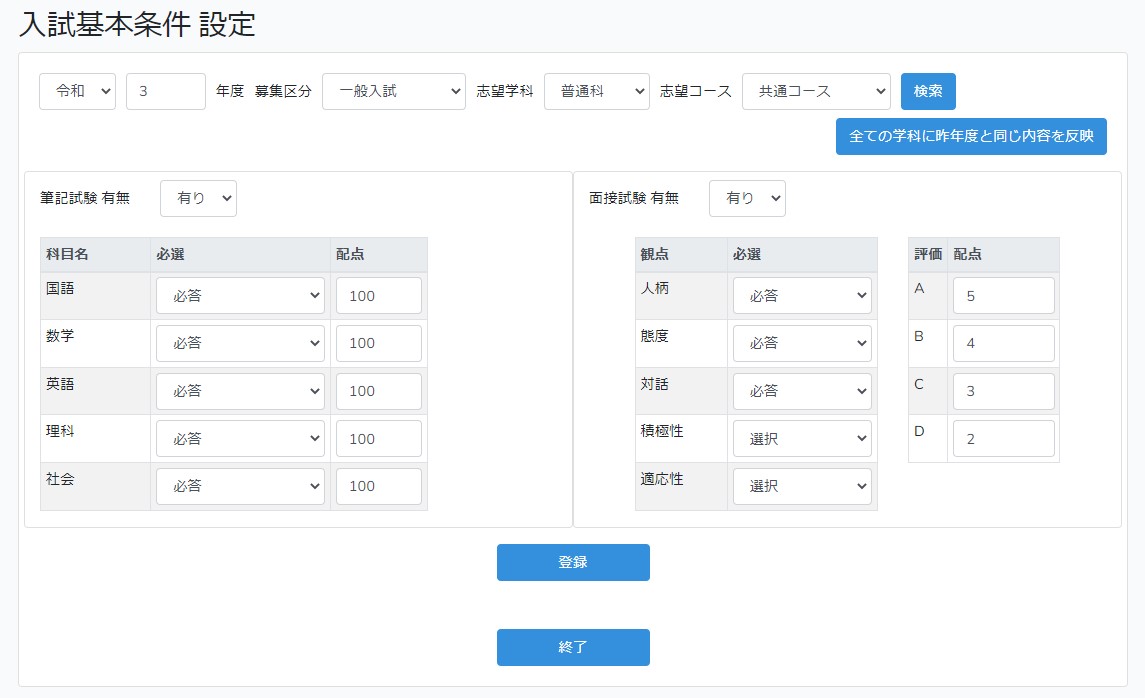The image size is (1145, 698).
Task: Open the 社会 必選 dropdown
Action: pyautogui.click(x=240, y=486)
